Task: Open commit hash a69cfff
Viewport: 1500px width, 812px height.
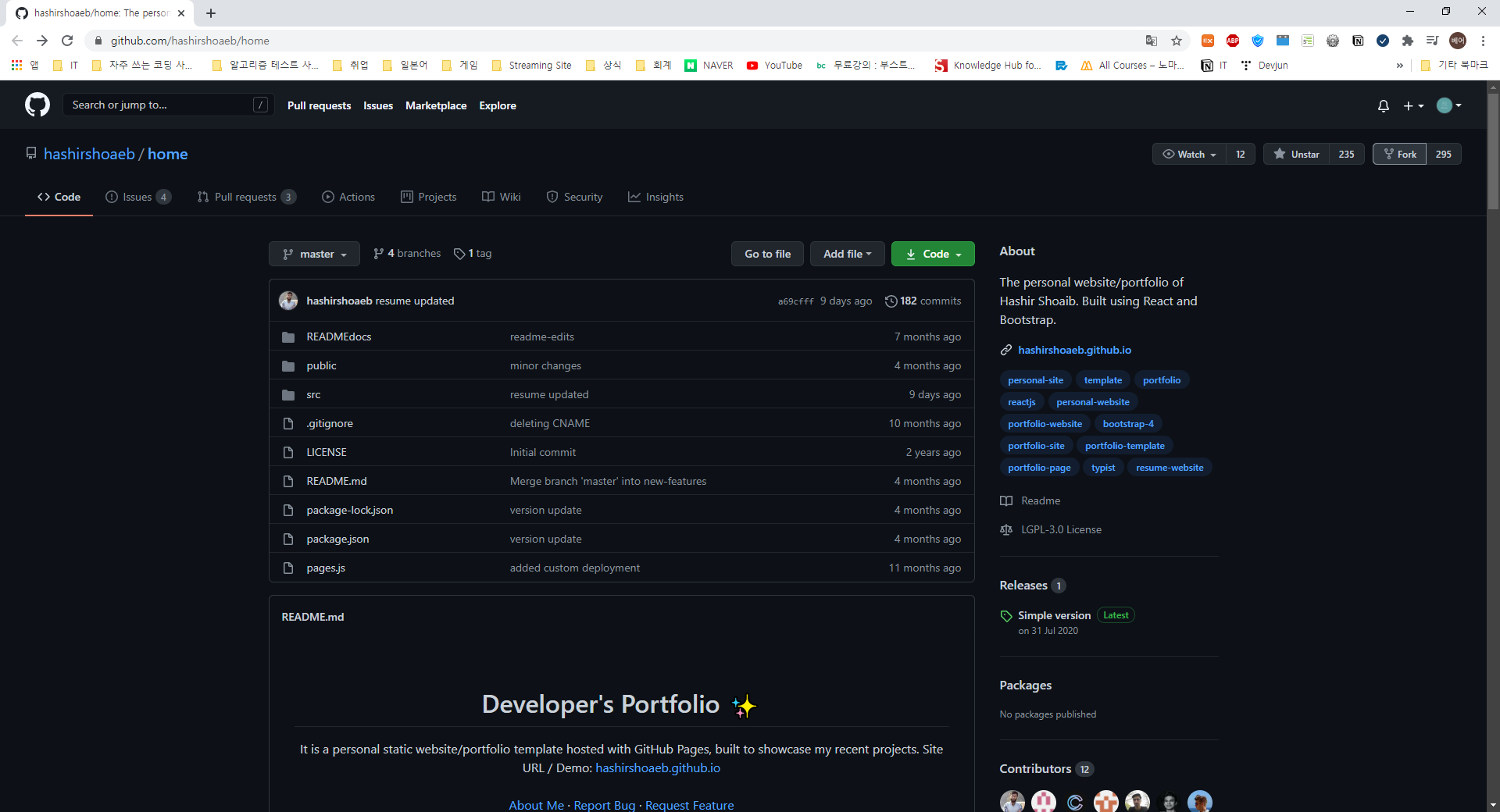Action: (x=795, y=301)
